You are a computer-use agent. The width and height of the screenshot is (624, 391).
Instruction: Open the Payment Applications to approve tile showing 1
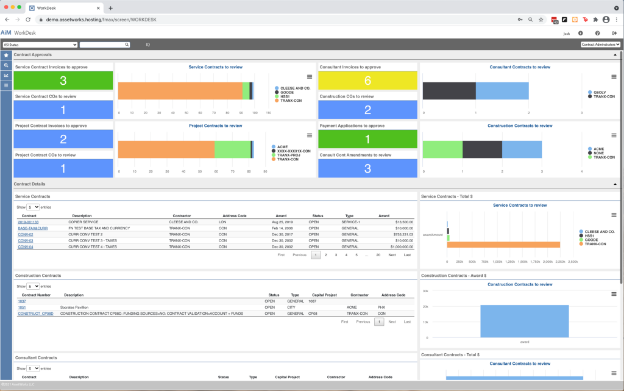[x=368, y=139]
